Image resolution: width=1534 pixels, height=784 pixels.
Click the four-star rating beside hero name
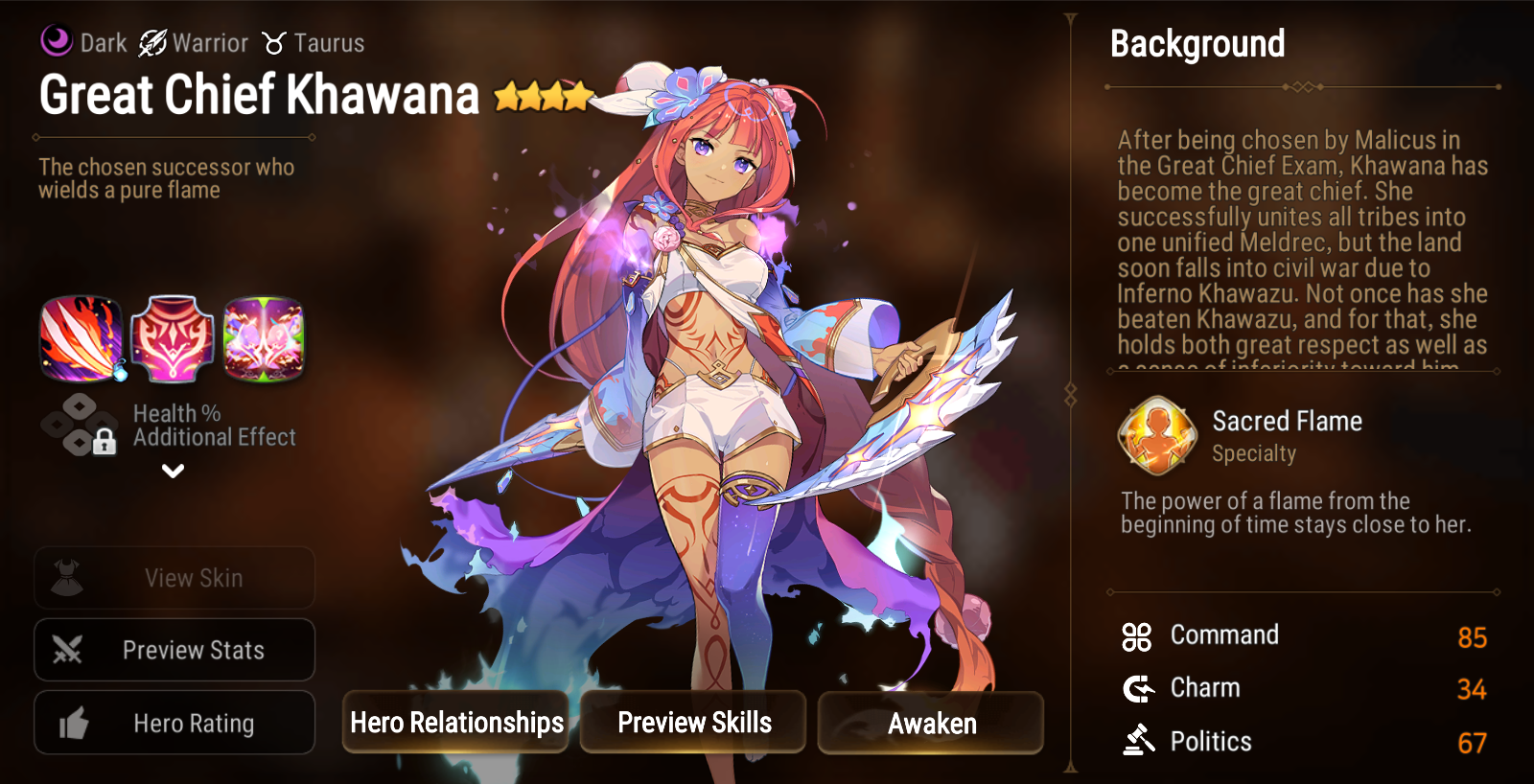[544, 96]
